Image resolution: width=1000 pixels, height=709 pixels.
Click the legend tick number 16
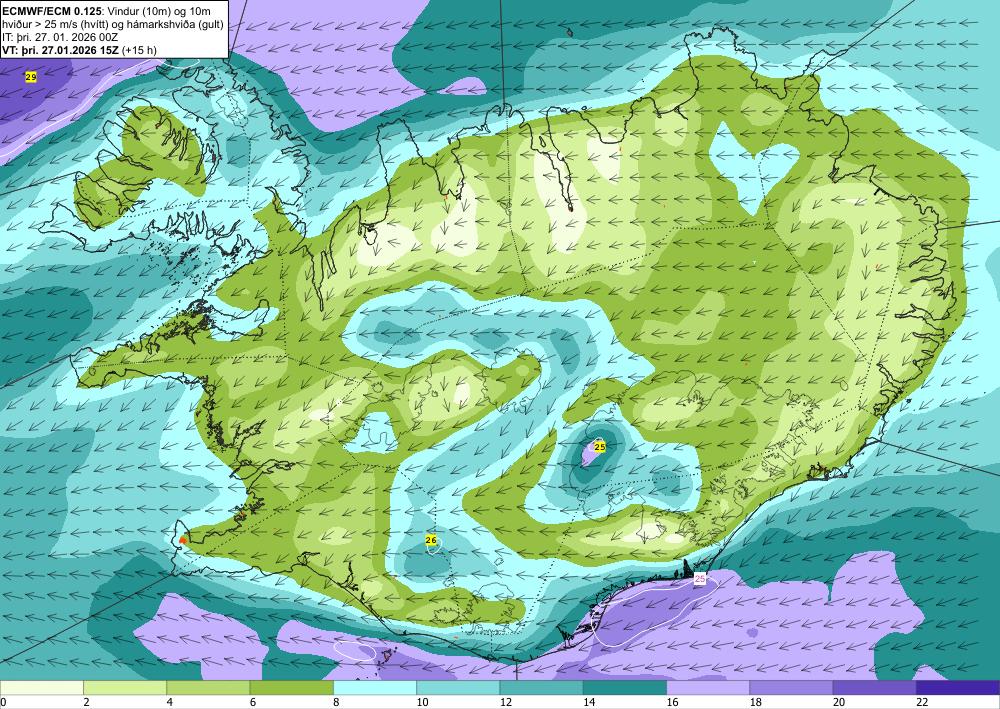click(x=672, y=702)
